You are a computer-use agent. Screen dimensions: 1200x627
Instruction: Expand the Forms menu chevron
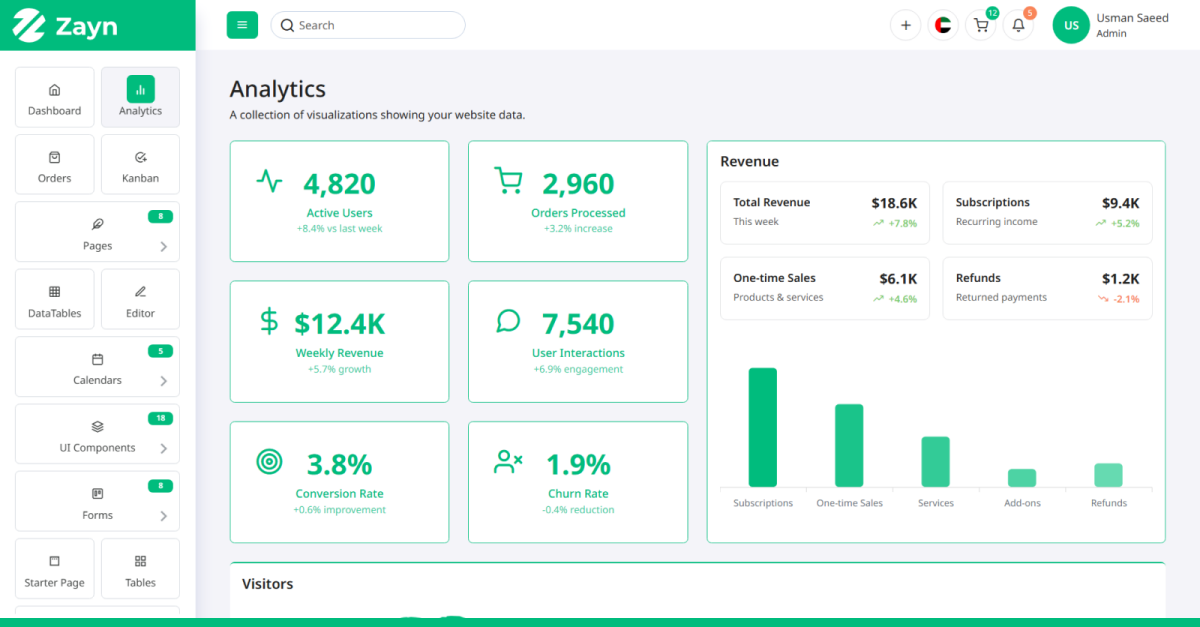164,516
